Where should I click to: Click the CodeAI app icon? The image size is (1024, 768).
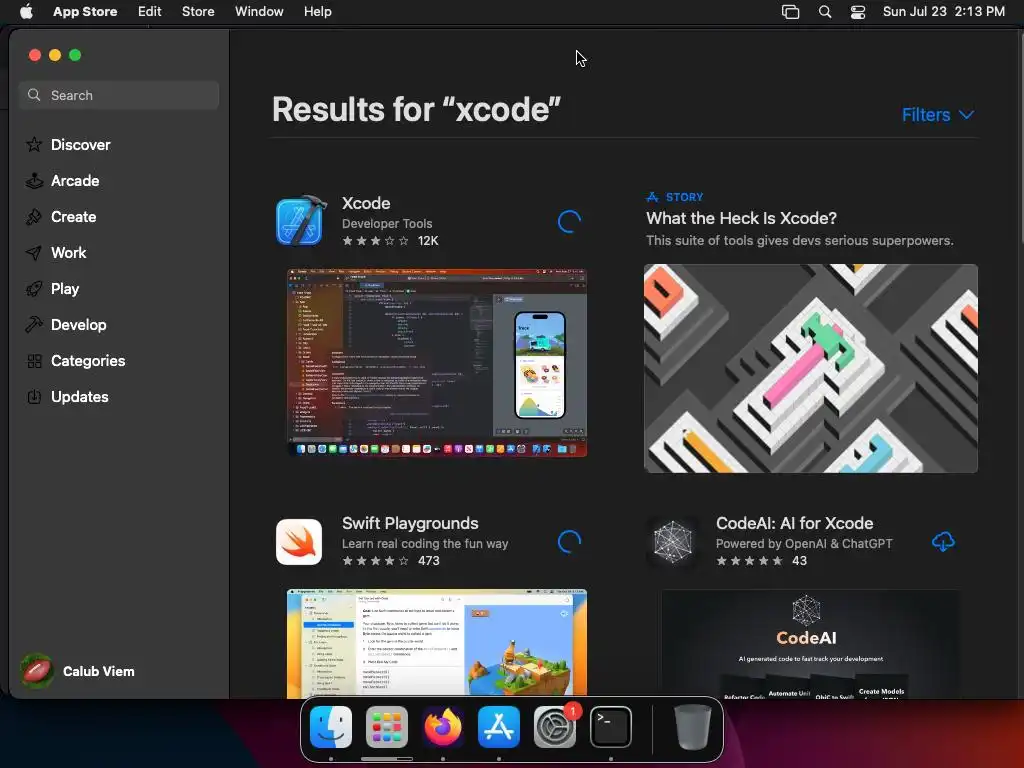pos(673,541)
